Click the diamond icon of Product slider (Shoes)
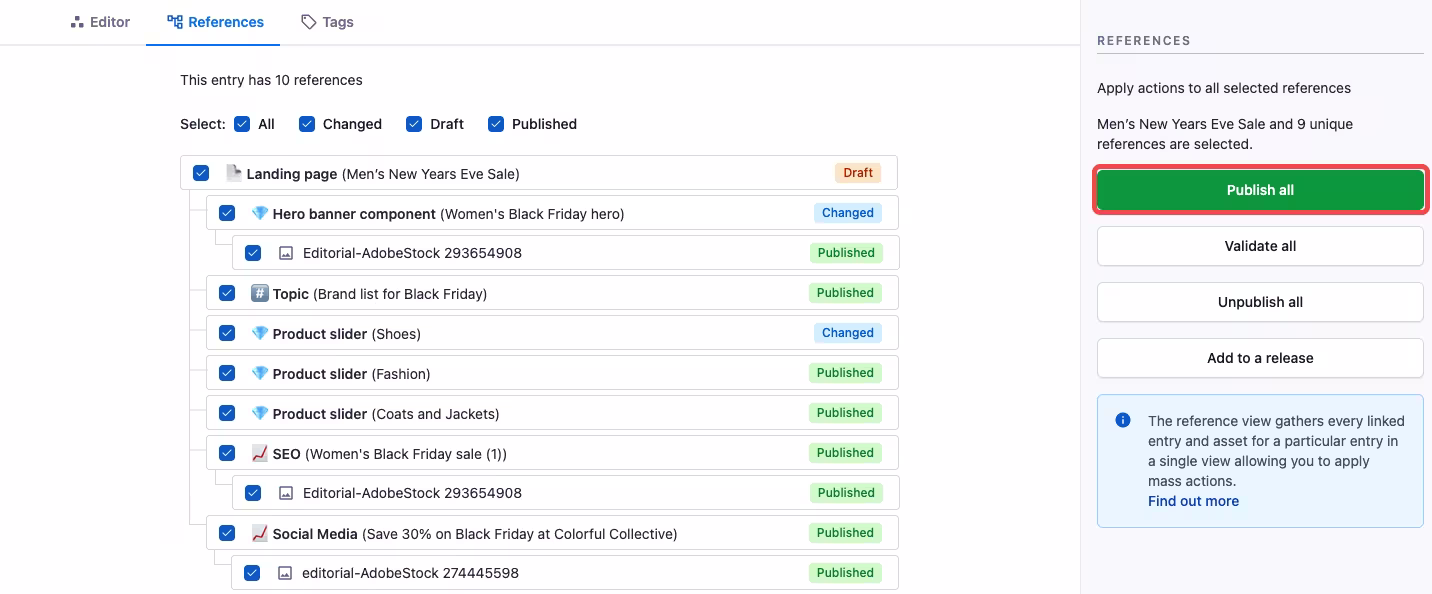This screenshot has width=1432, height=594. point(260,333)
